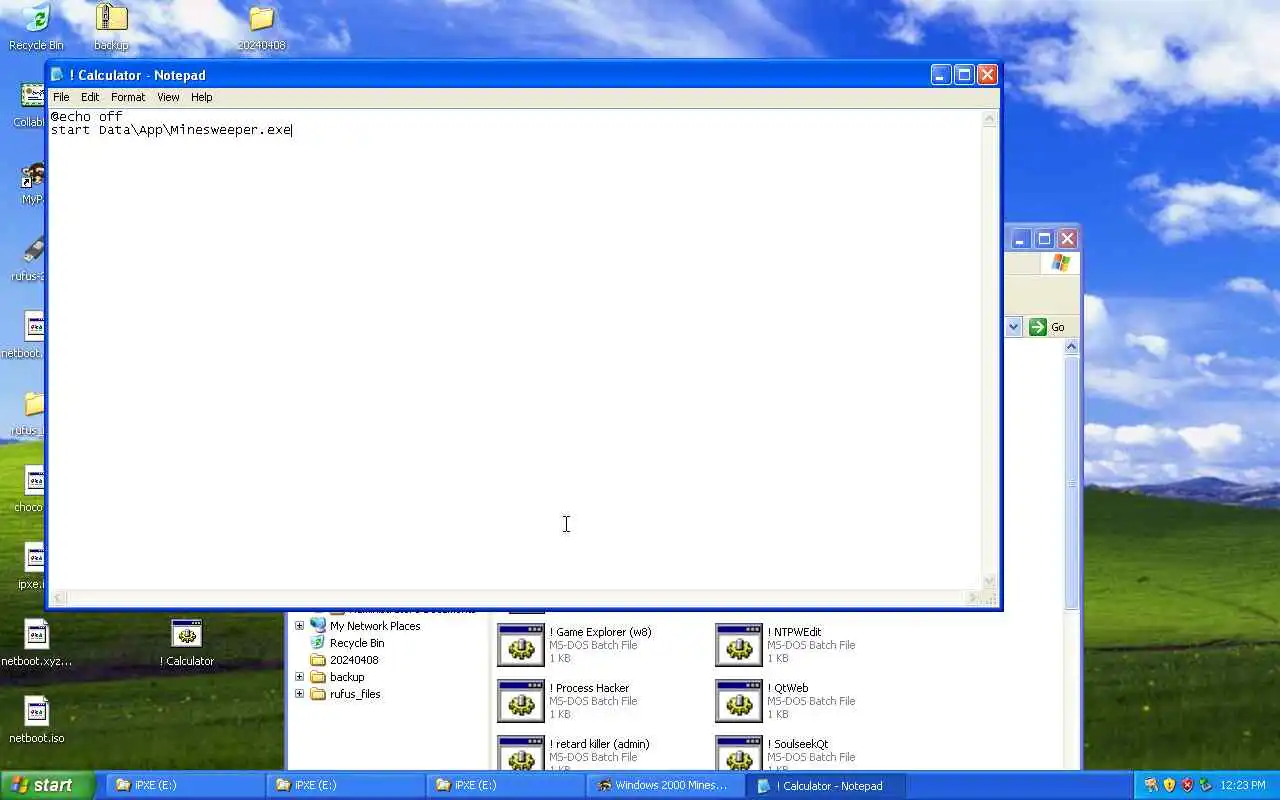Open the Explorer address bar dropdown arrow
Screen dimensions: 1280x800
(1013, 327)
